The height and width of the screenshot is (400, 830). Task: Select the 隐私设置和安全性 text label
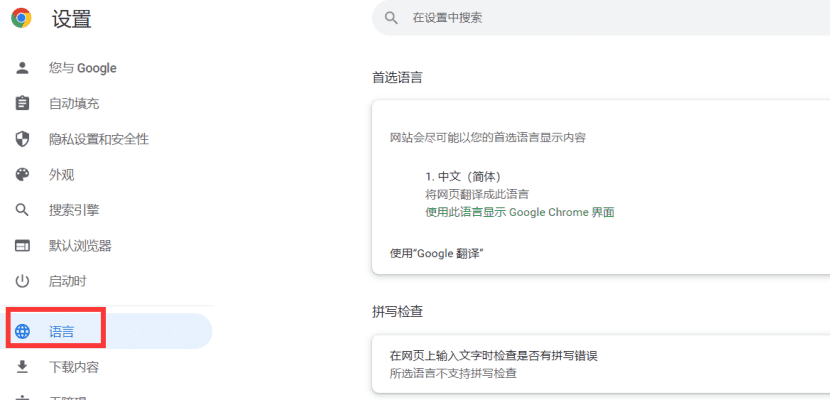click(x=99, y=139)
